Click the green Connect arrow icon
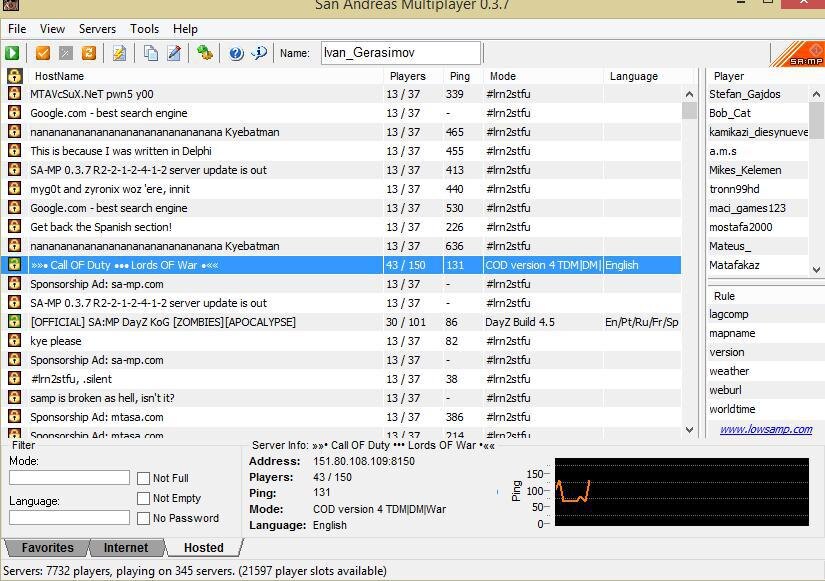This screenshot has width=825, height=581. click(13, 52)
